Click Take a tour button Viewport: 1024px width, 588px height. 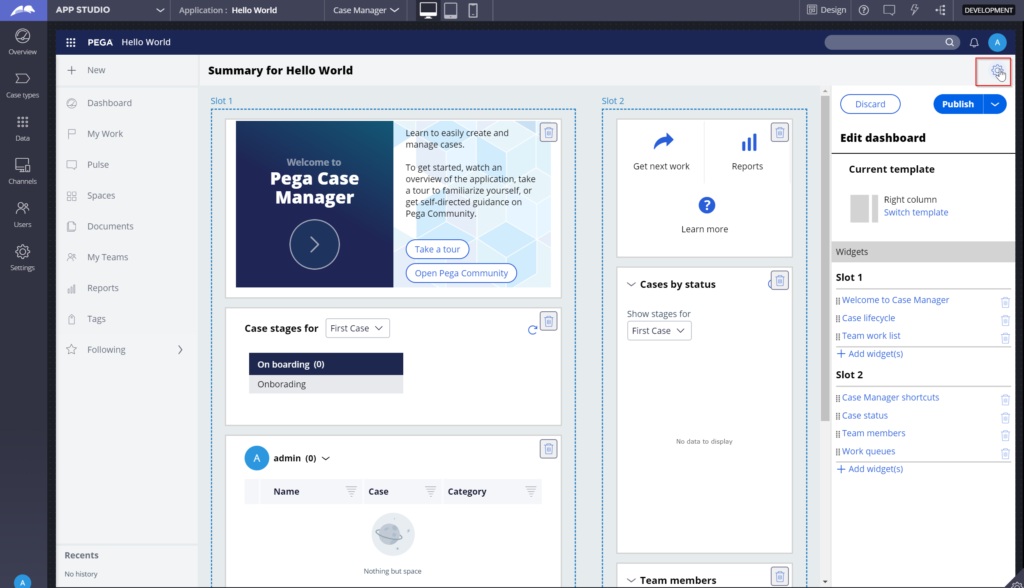point(437,249)
